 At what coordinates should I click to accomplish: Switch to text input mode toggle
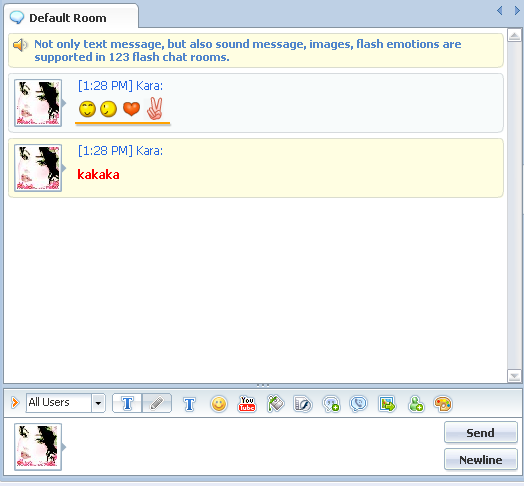[127, 403]
